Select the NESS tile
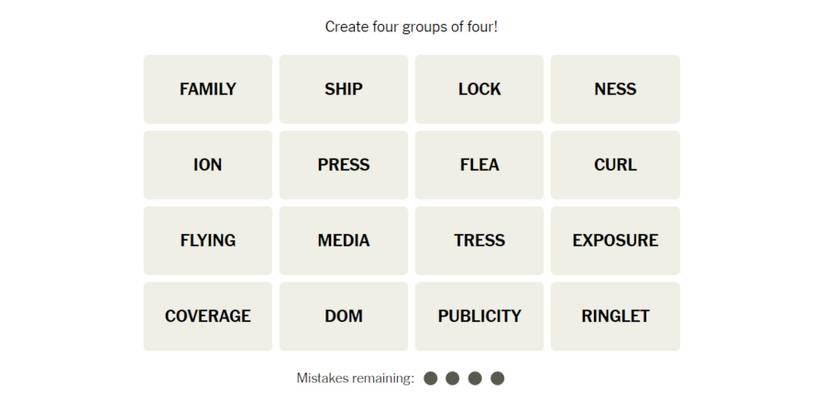This screenshot has height=413, width=825. point(615,89)
